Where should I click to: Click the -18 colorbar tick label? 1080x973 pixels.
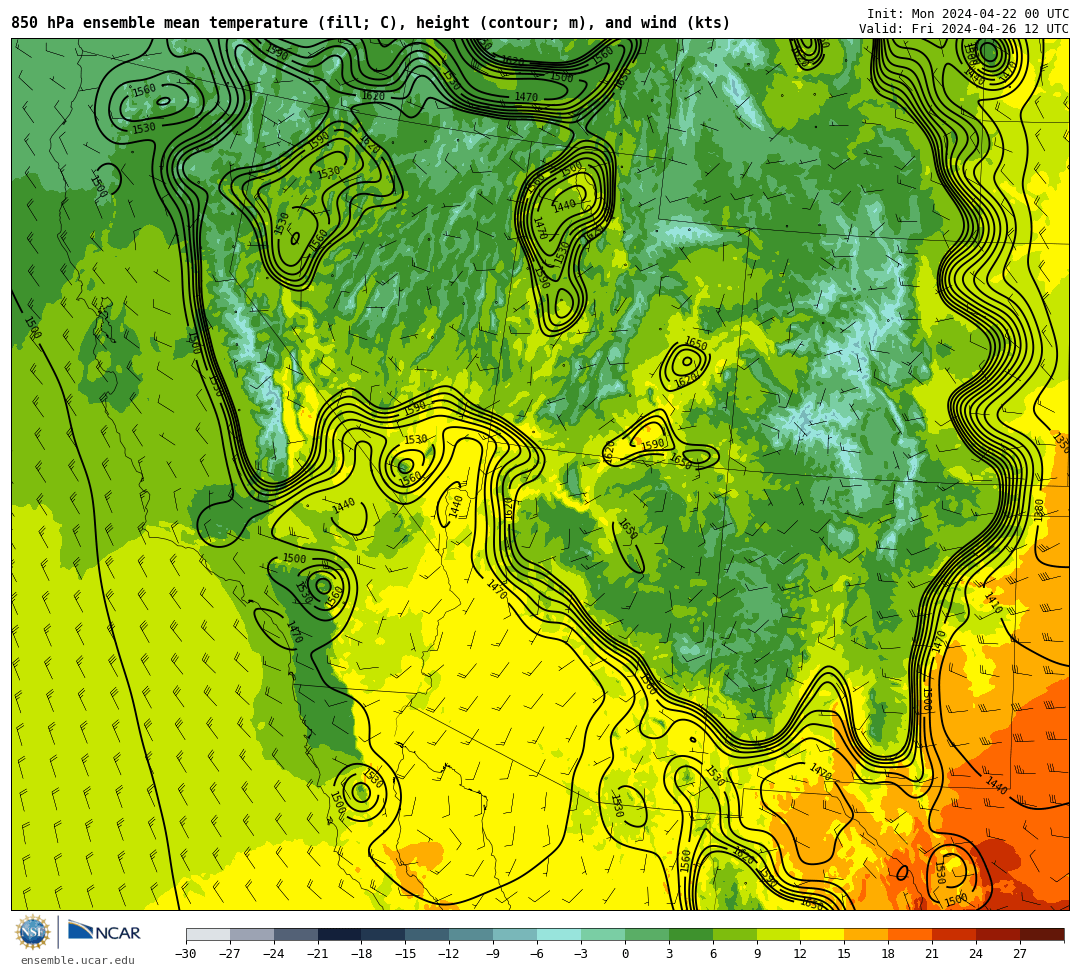pyautogui.click(x=362, y=954)
